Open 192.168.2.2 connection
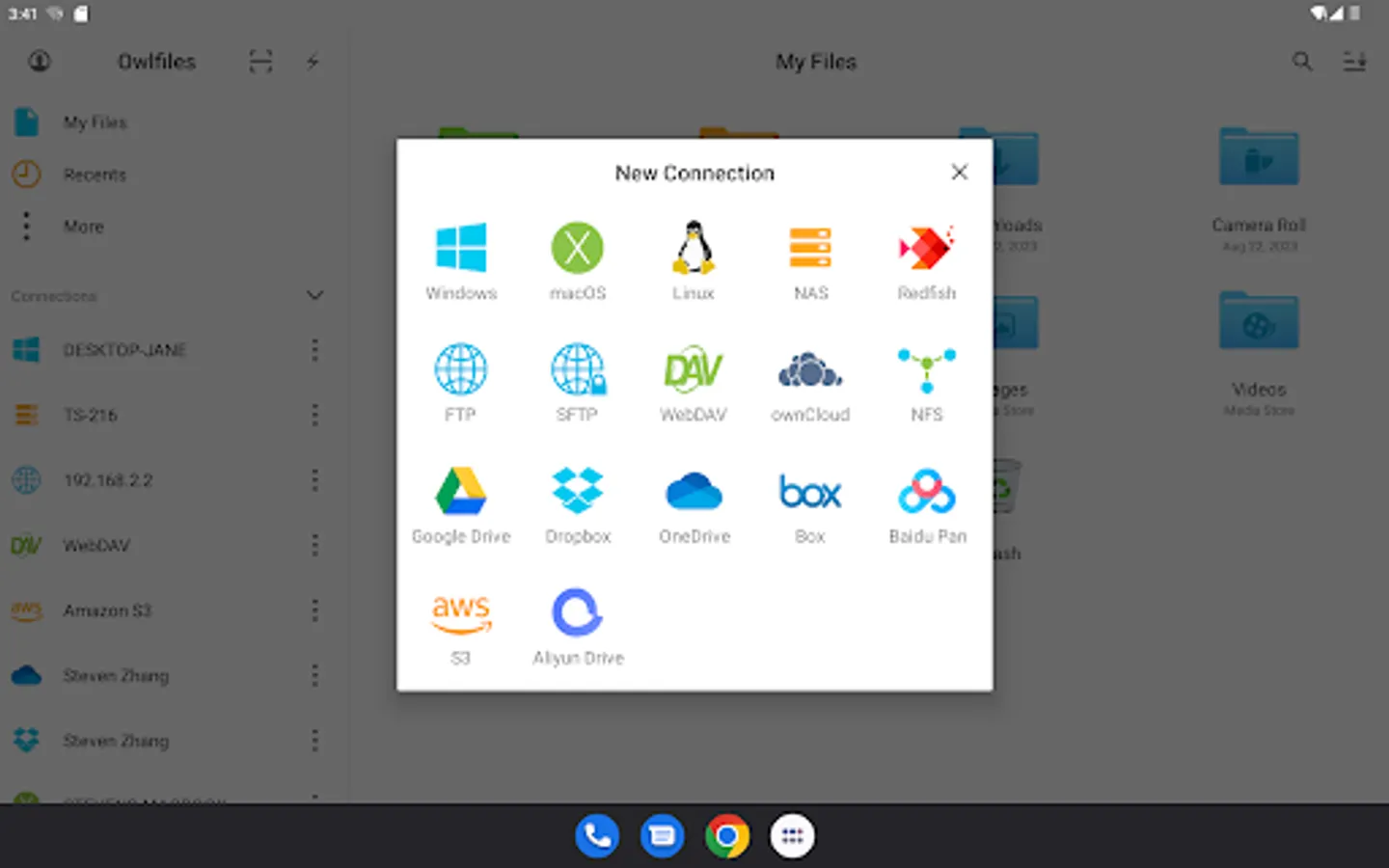The width and height of the screenshot is (1389, 868). click(x=108, y=480)
